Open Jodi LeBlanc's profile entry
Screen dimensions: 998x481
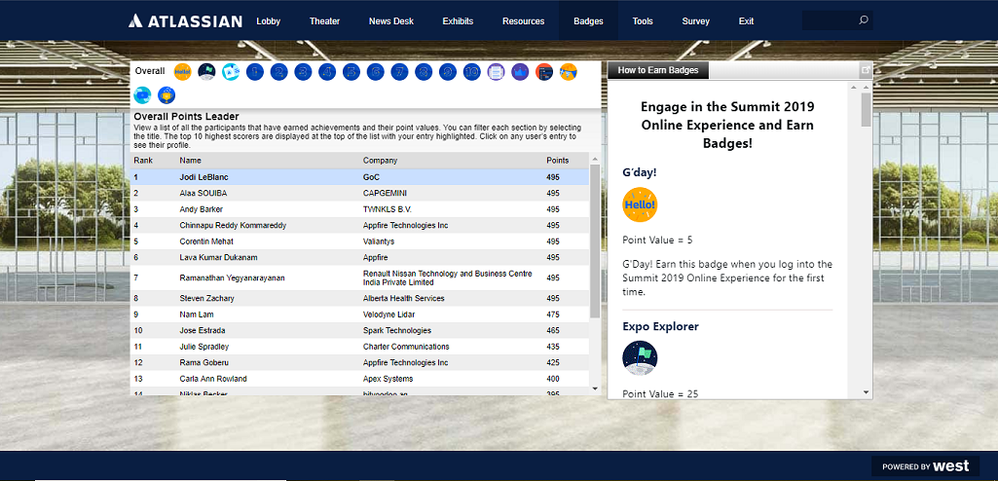click(x=360, y=177)
